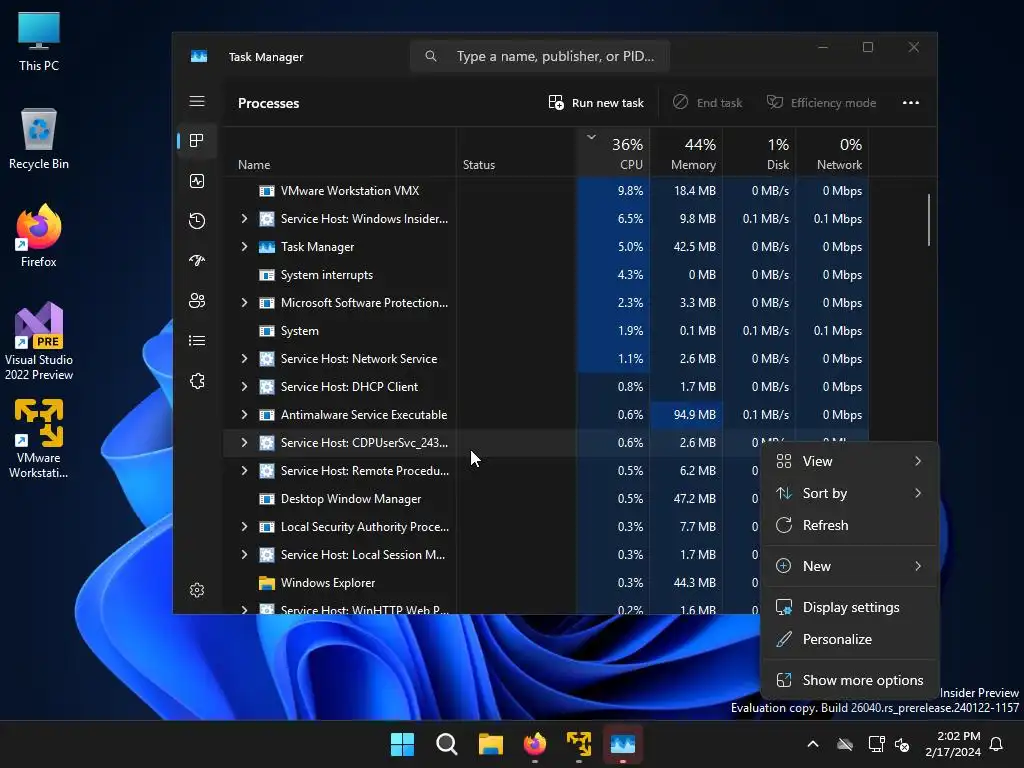Open the Windows Start button

[x=402, y=744]
